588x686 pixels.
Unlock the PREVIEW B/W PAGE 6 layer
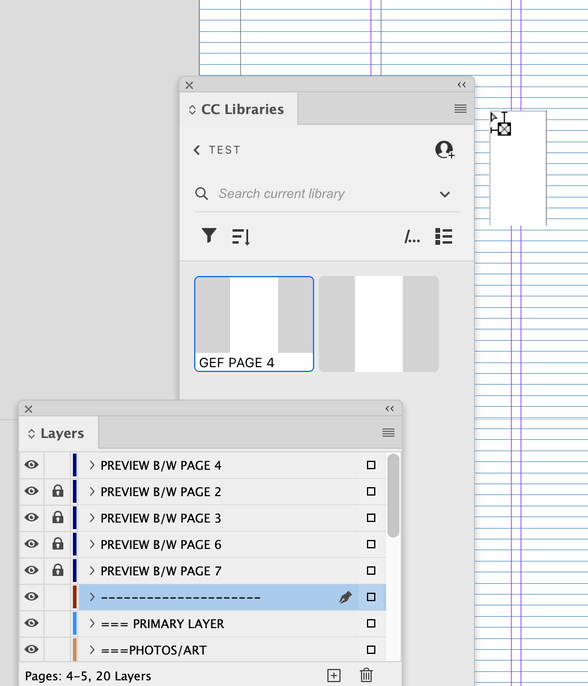click(x=58, y=544)
